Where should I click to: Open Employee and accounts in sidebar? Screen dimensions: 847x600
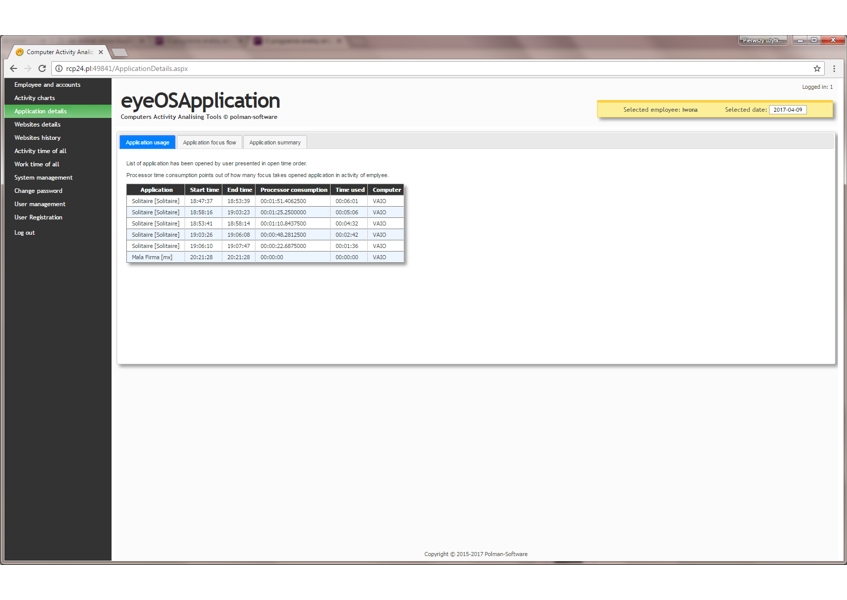pos(47,85)
